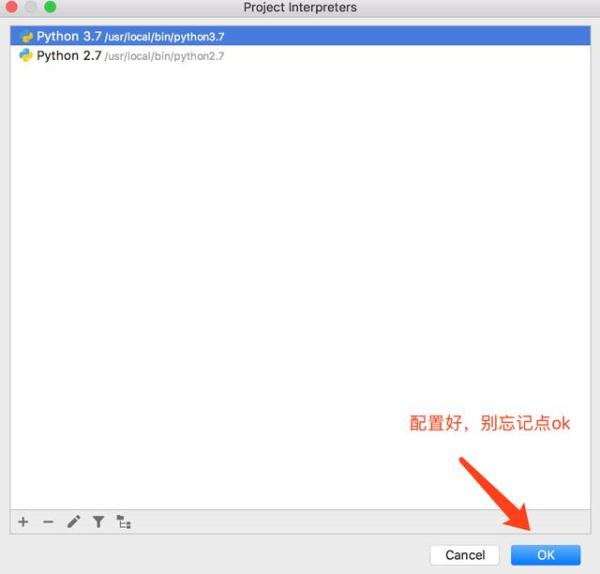Click the Python logo beside Python 2.7
600x574 pixels.
[x=26, y=55]
